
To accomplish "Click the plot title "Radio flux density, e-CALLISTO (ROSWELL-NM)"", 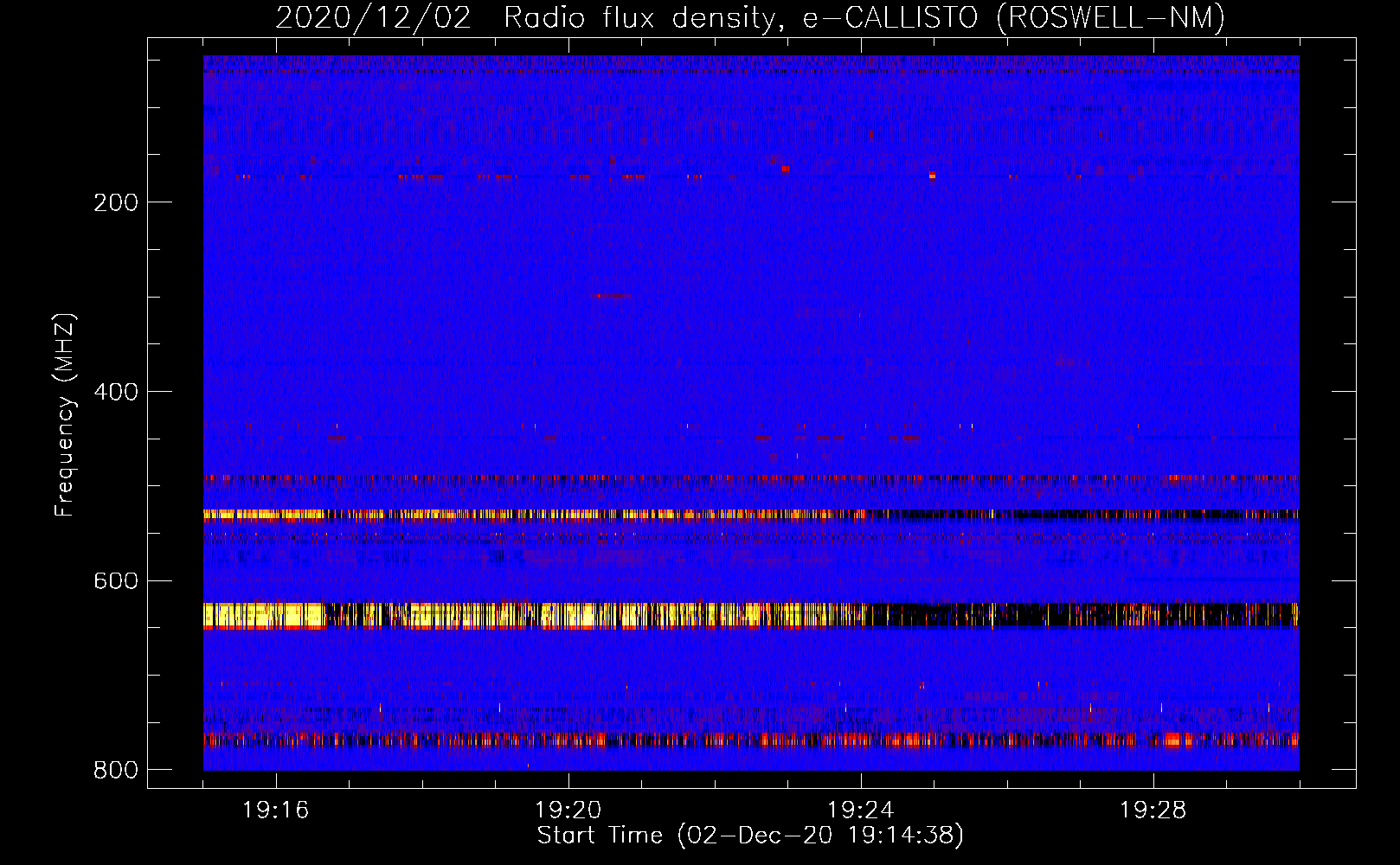I will click(864, 17).
